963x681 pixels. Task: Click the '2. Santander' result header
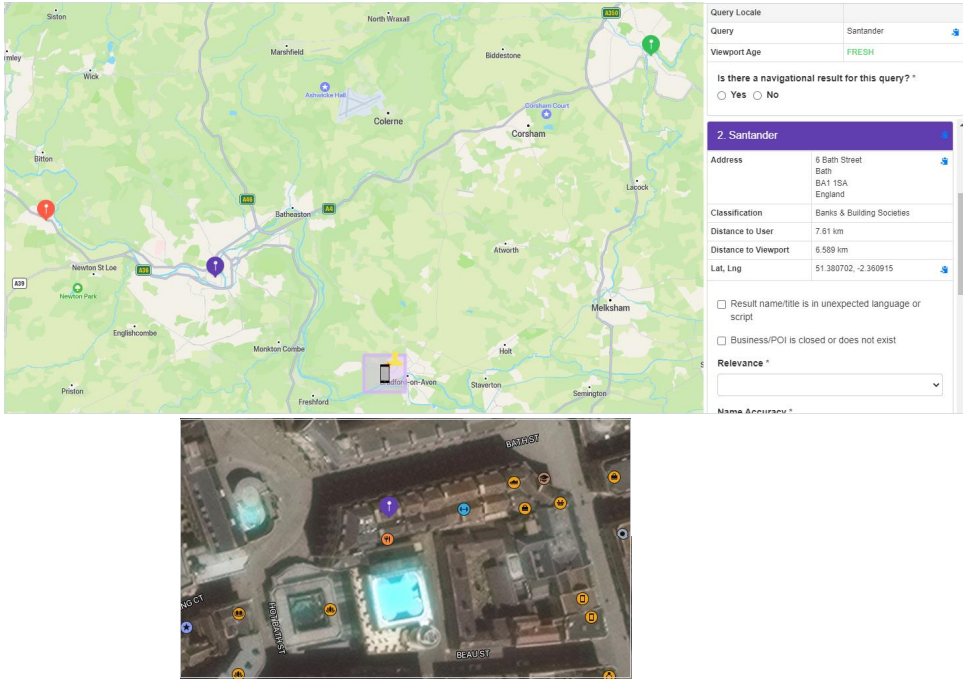pyautogui.click(x=830, y=136)
